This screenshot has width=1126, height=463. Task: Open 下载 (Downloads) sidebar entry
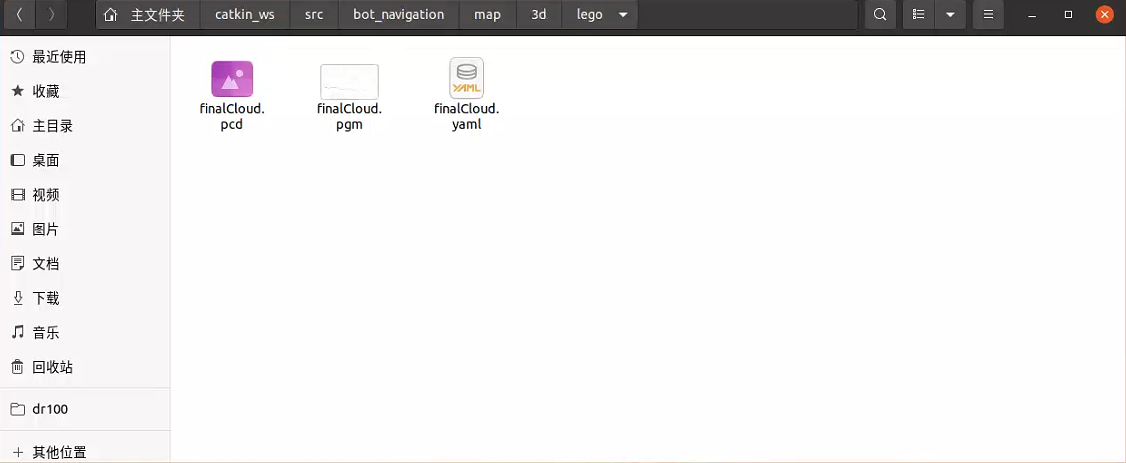pos(46,298)
